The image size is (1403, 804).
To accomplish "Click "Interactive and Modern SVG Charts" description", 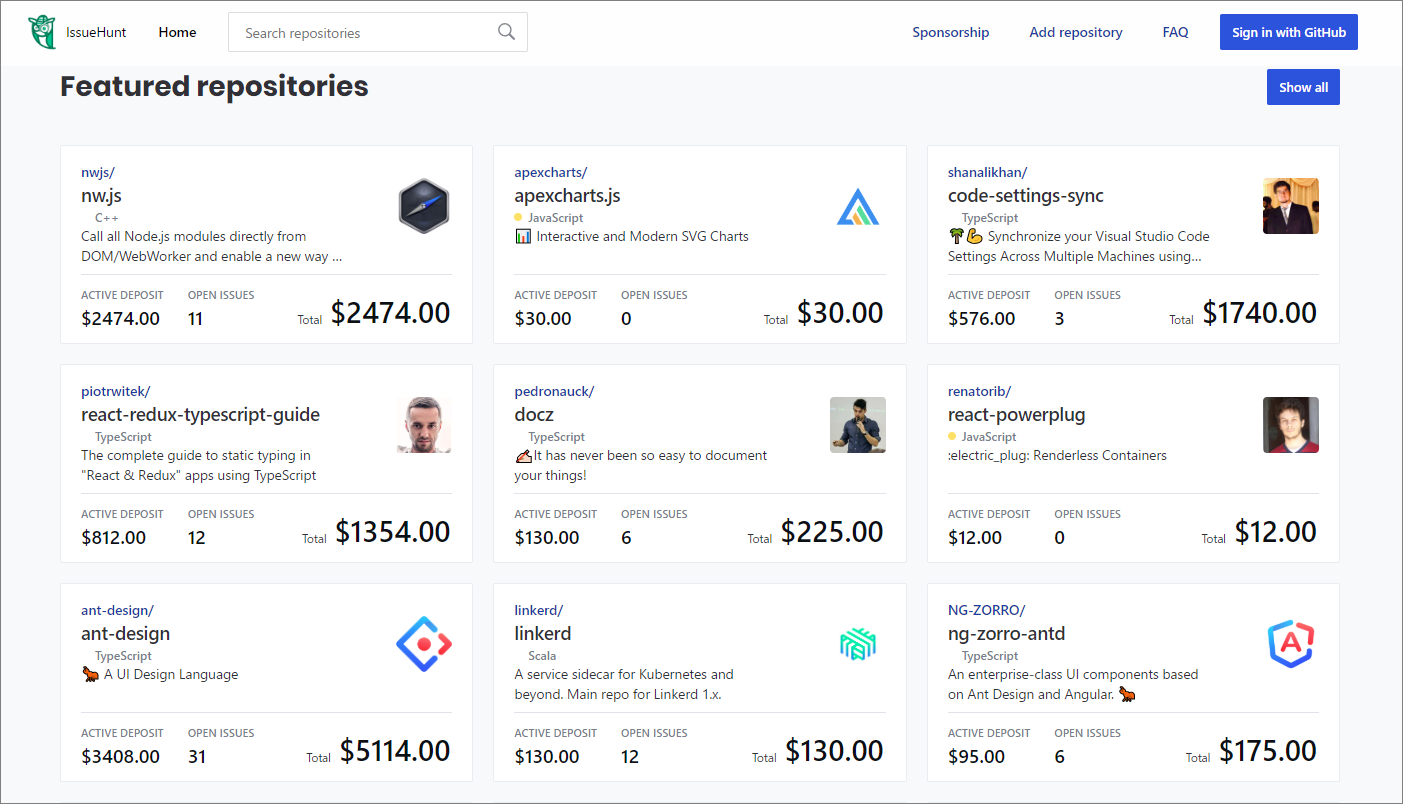I will pyautogui.click(x=642, y=237).
